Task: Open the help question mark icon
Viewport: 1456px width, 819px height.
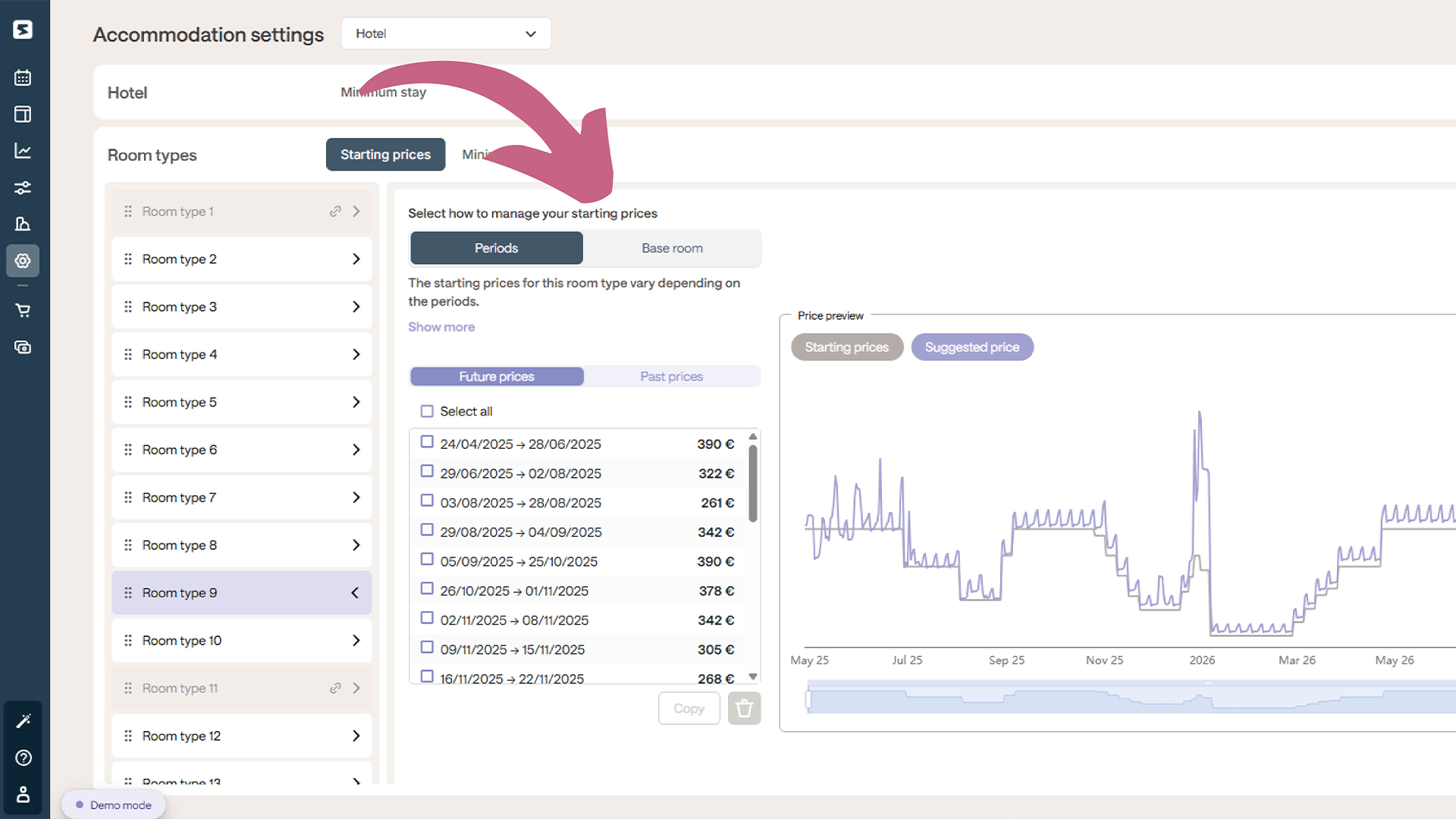Action: pos(24,758)
